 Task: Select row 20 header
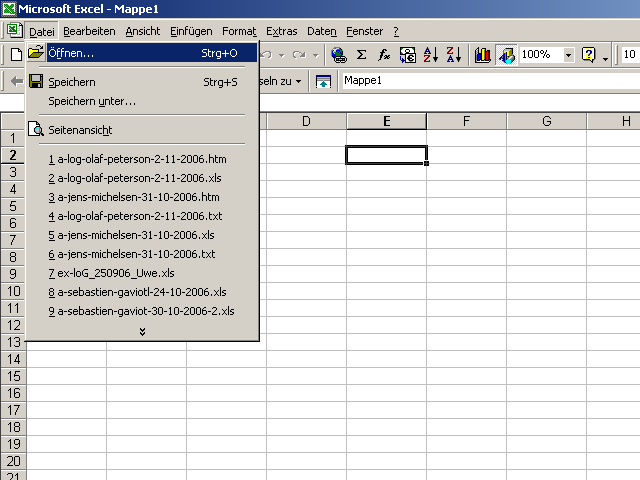(x=13, y=461)
